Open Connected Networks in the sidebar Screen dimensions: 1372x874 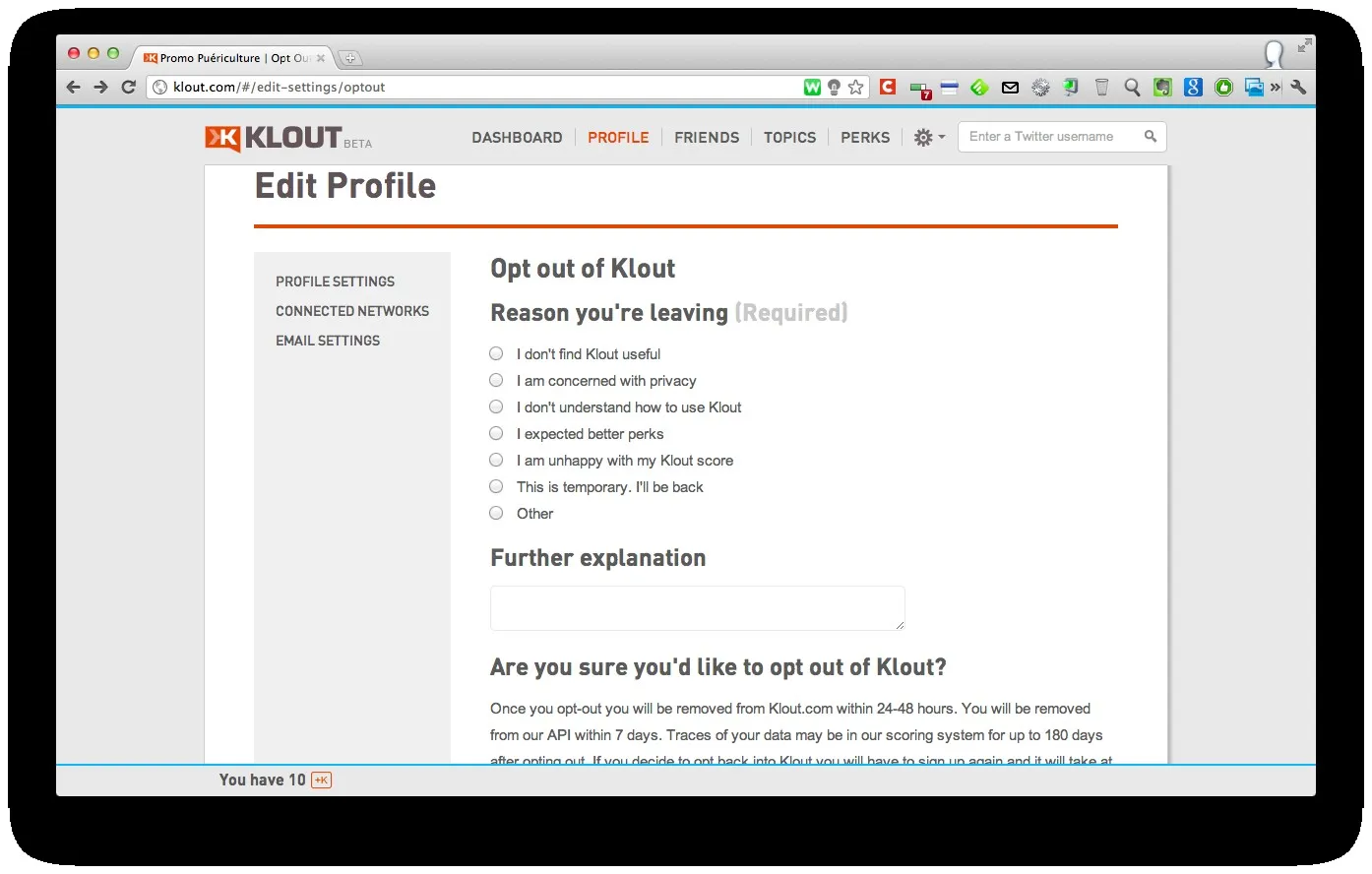[x=352, y=311]
